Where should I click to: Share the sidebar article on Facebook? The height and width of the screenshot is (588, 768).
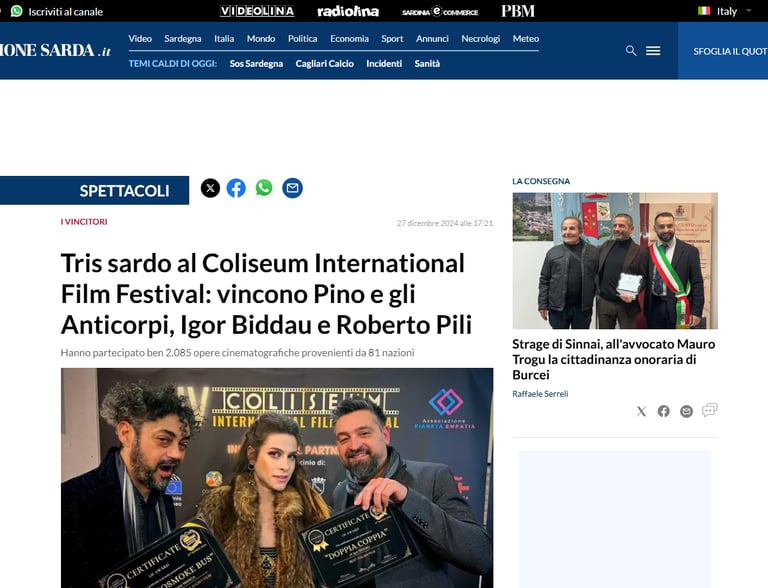coord(664,411)
